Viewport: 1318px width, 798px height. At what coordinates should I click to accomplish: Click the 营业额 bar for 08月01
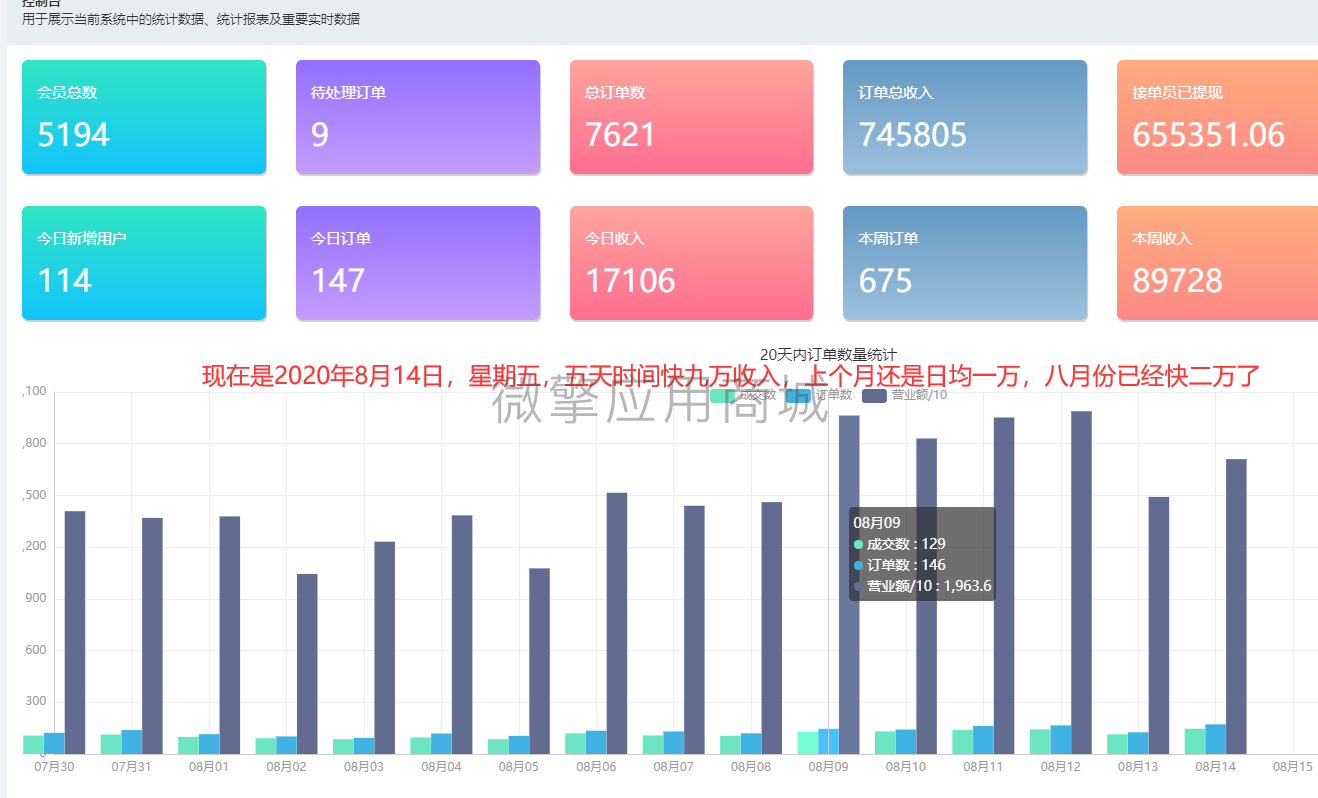230,635
